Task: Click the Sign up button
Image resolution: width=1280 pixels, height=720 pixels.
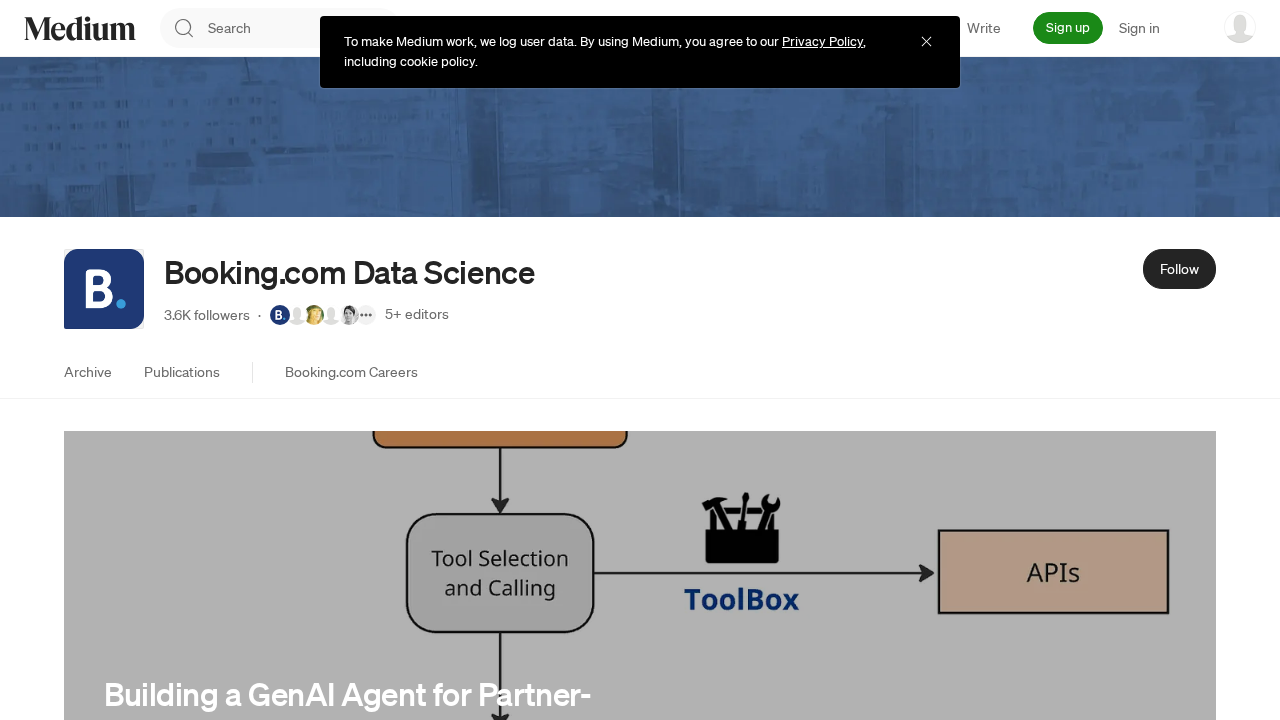Action: (1068, 27)
